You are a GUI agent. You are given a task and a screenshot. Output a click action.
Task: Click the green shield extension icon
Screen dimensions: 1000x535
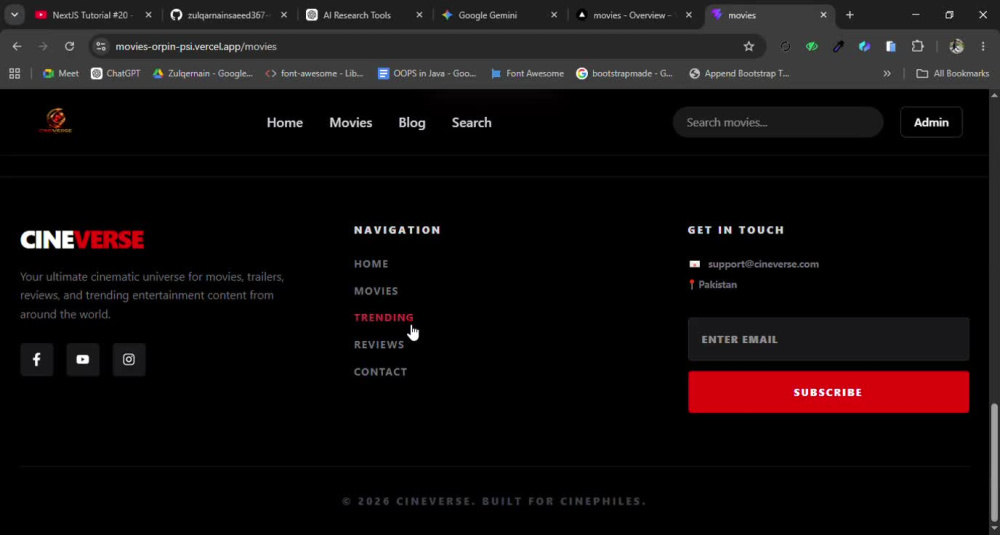point(811,47)
